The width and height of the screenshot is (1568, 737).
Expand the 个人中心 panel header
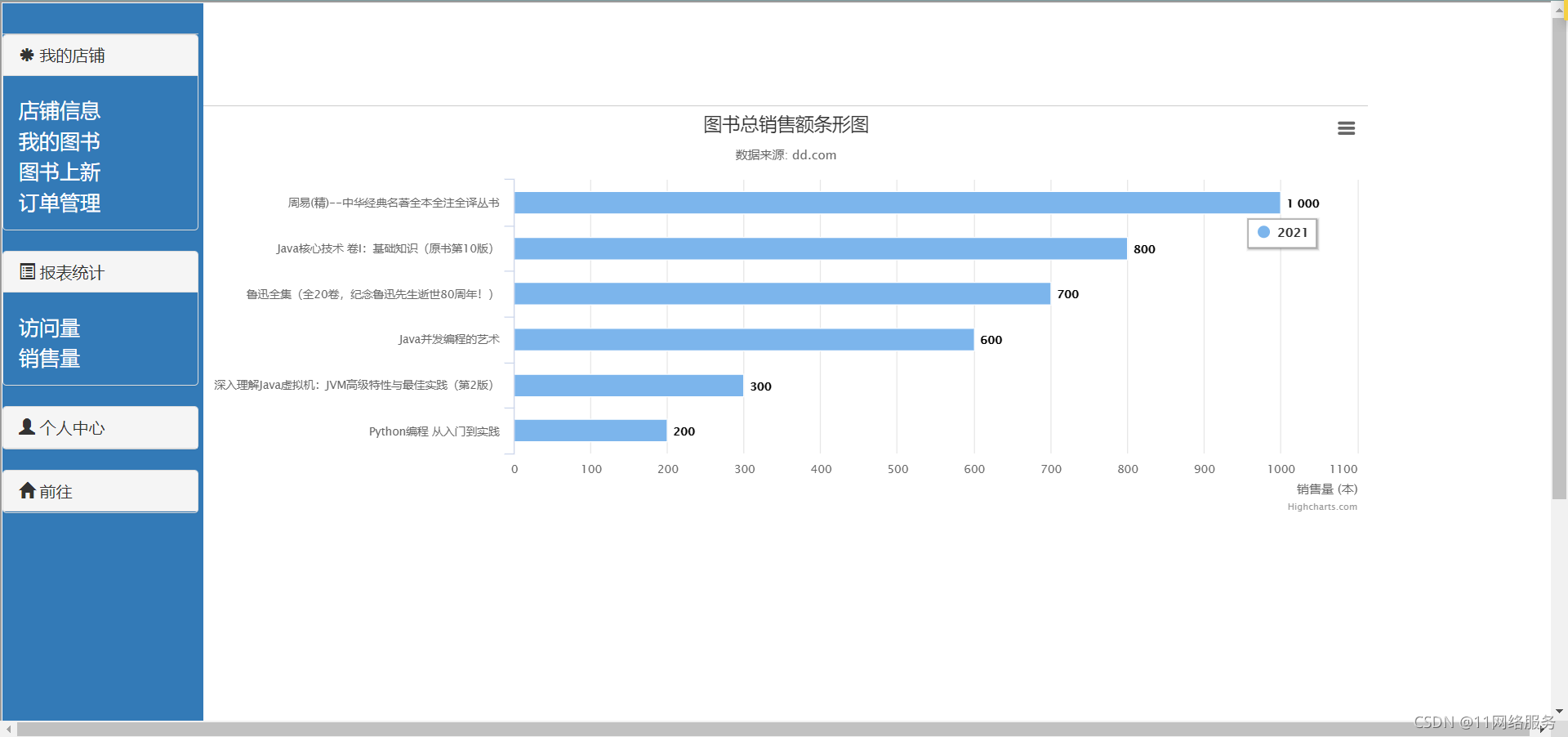100,427
